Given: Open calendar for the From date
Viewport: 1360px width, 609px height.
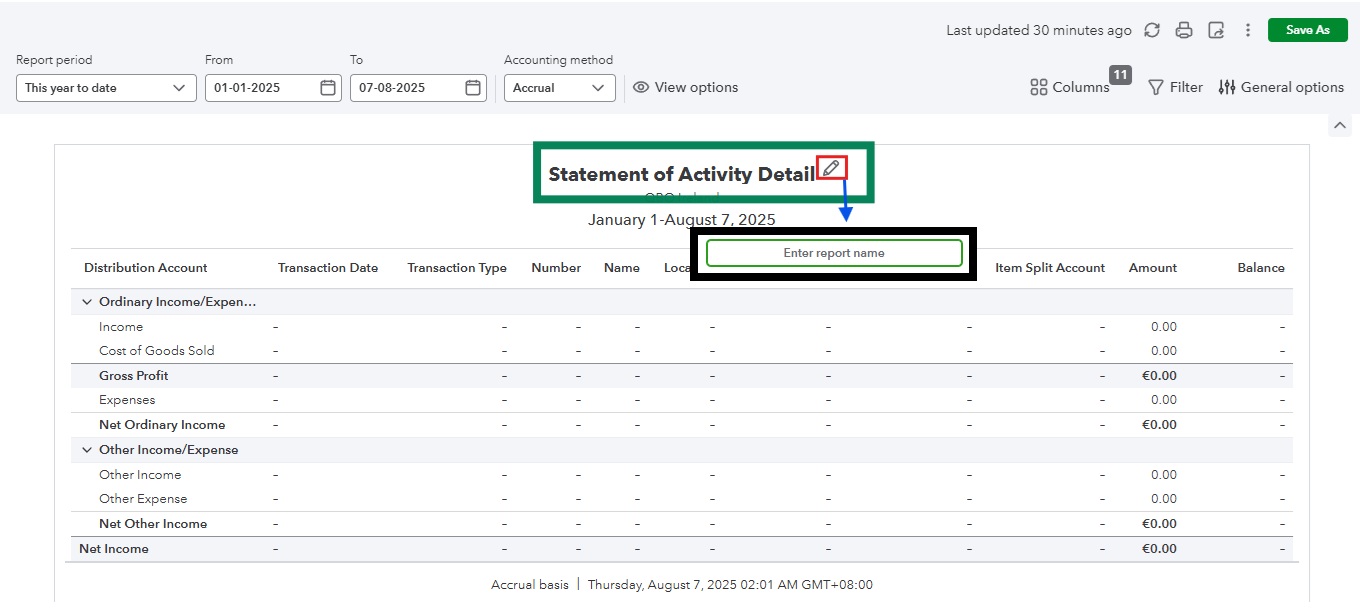Looking at the screenshot, I should point(328,88).
